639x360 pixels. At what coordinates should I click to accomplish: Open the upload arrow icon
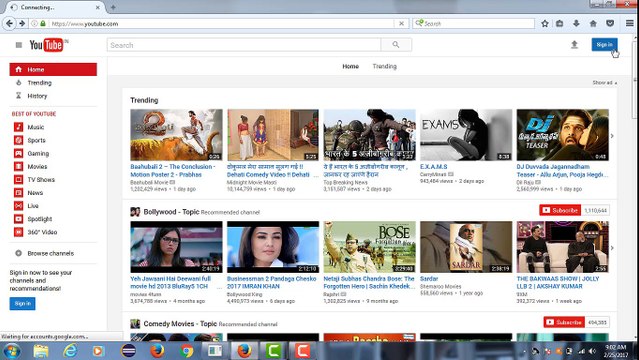click(x=574, y=44)
